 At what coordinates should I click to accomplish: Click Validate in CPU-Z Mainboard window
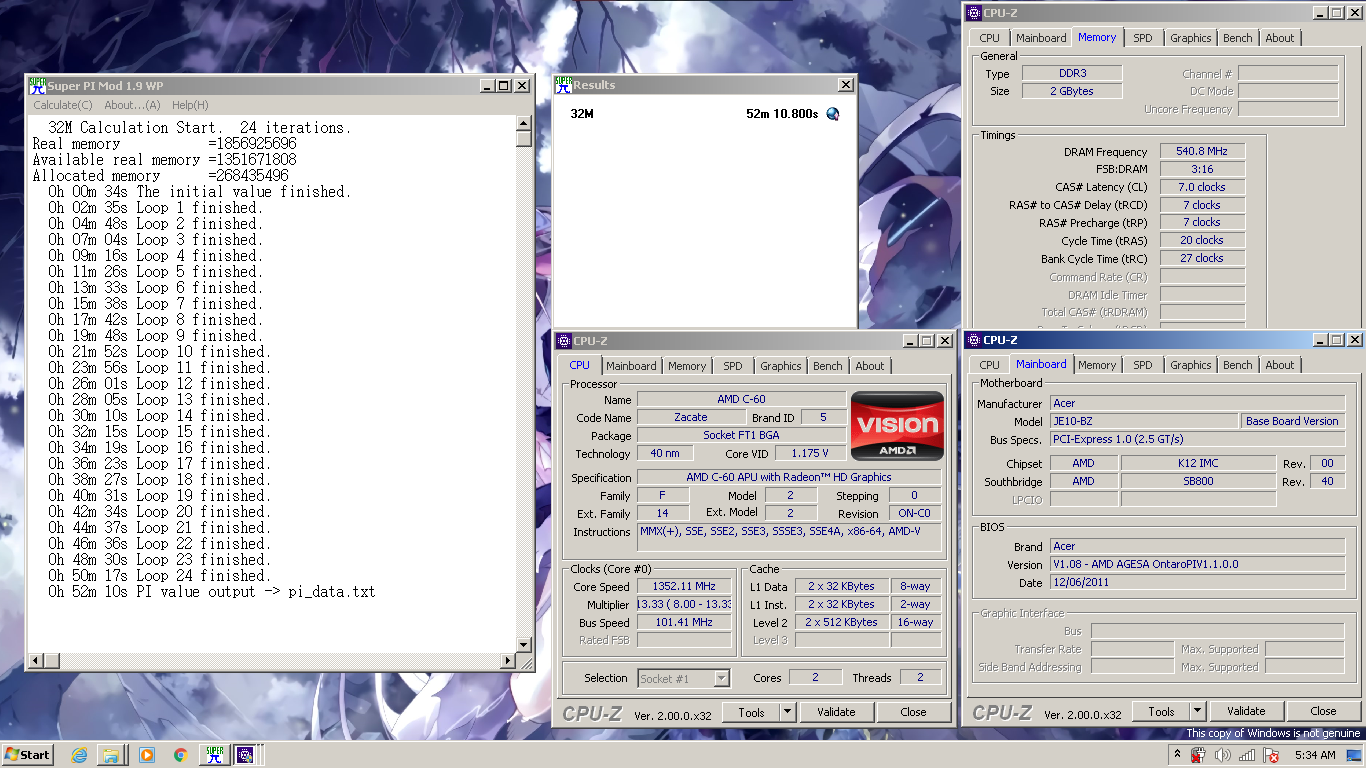(x=1246, y=711)
